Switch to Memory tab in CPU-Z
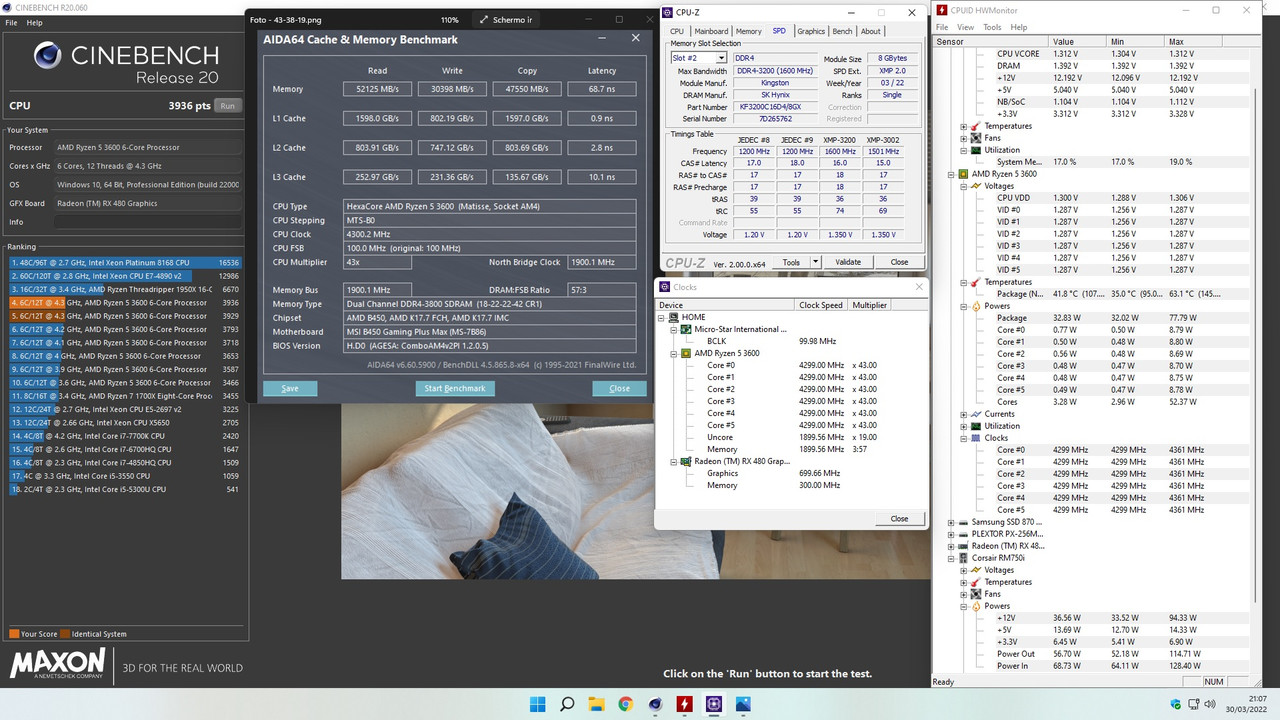Screen dimensions: 1280x720 (x=748, y=31)
